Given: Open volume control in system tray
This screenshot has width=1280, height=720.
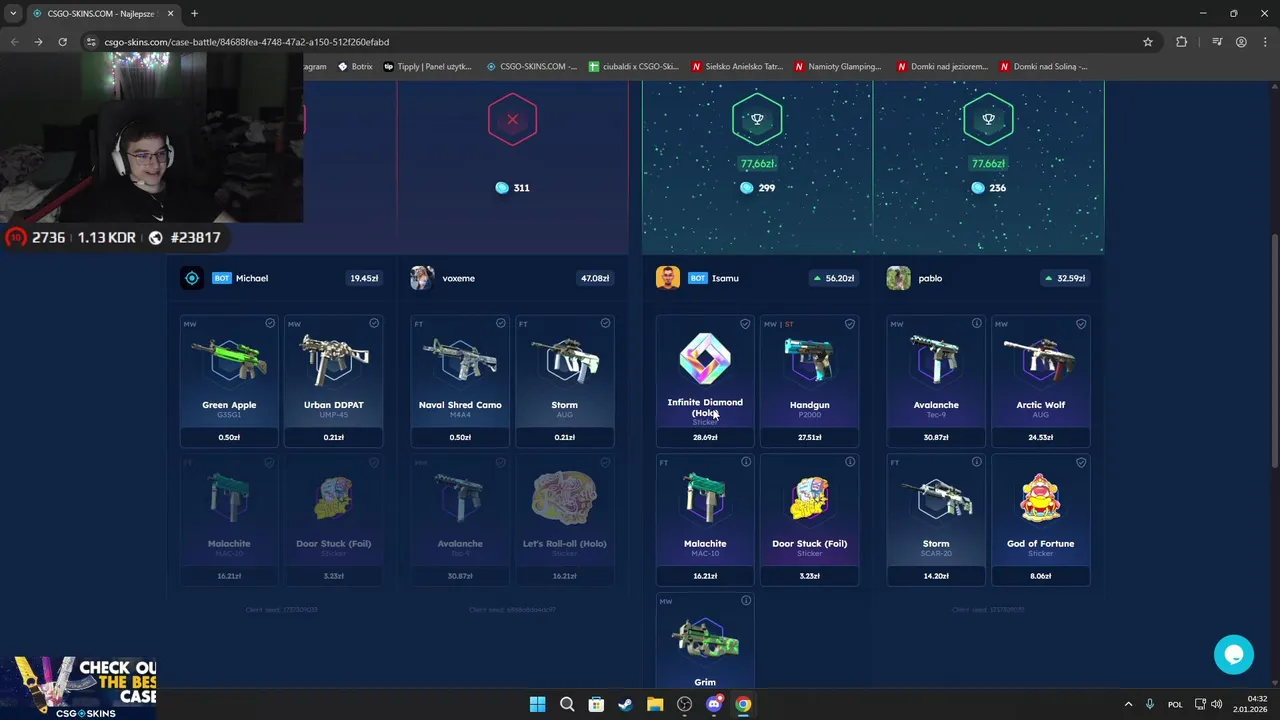Looking at the screenshot, I should (1216, 704).
